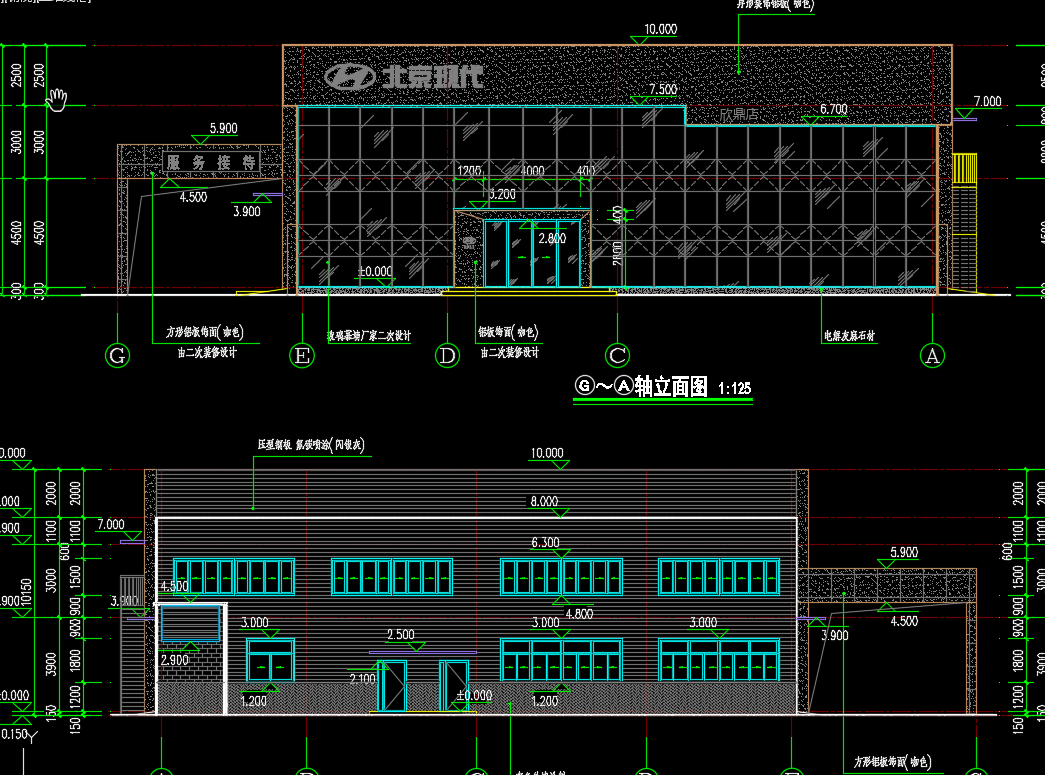Select the 铝板饰面(珍色) note near axis D
The width and height of the screenshot is (1045, 775).
508,332
